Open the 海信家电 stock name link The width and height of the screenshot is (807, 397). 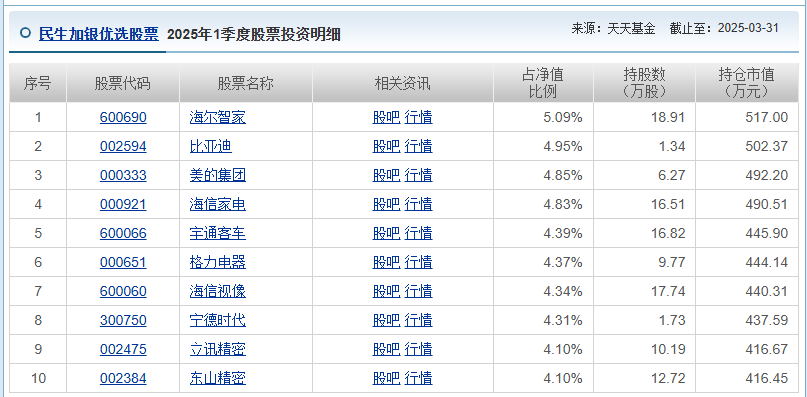pos(218,204)
